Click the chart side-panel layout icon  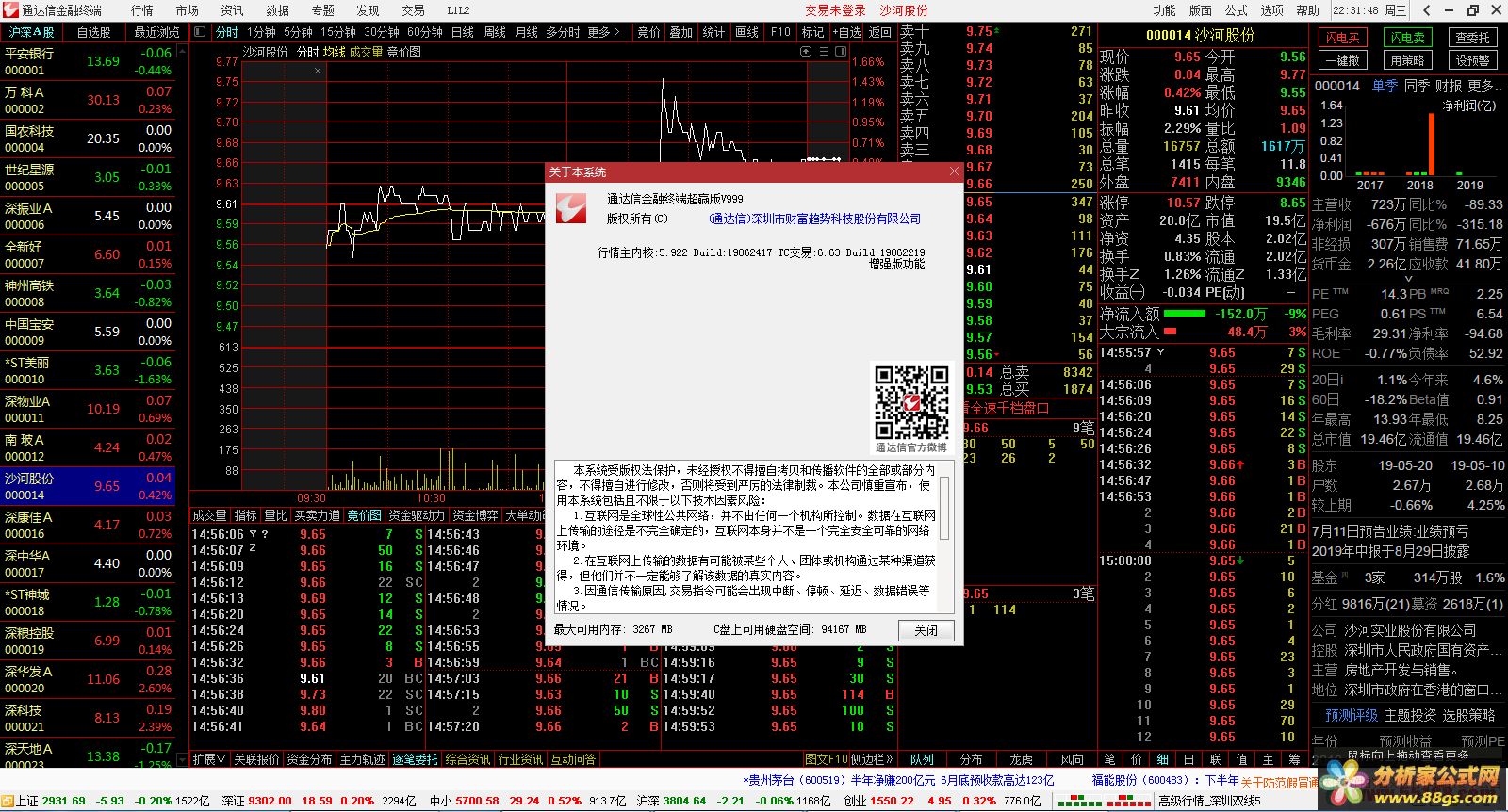pyautogui.click(x=840, y=52)
